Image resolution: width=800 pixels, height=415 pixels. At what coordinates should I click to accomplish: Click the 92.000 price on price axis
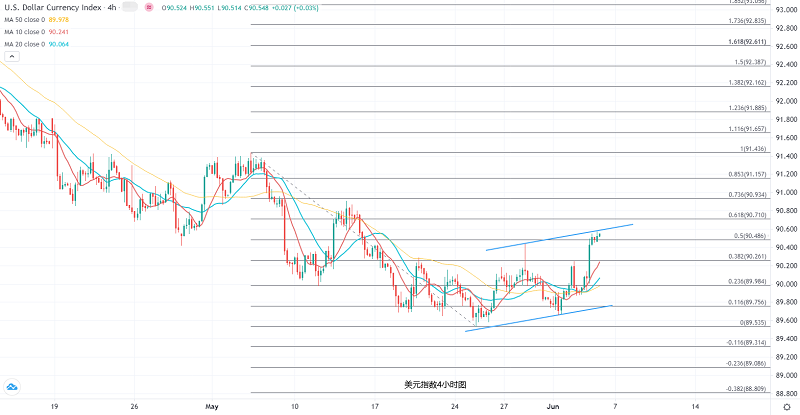pyautogui.click(x=783, y=101)
